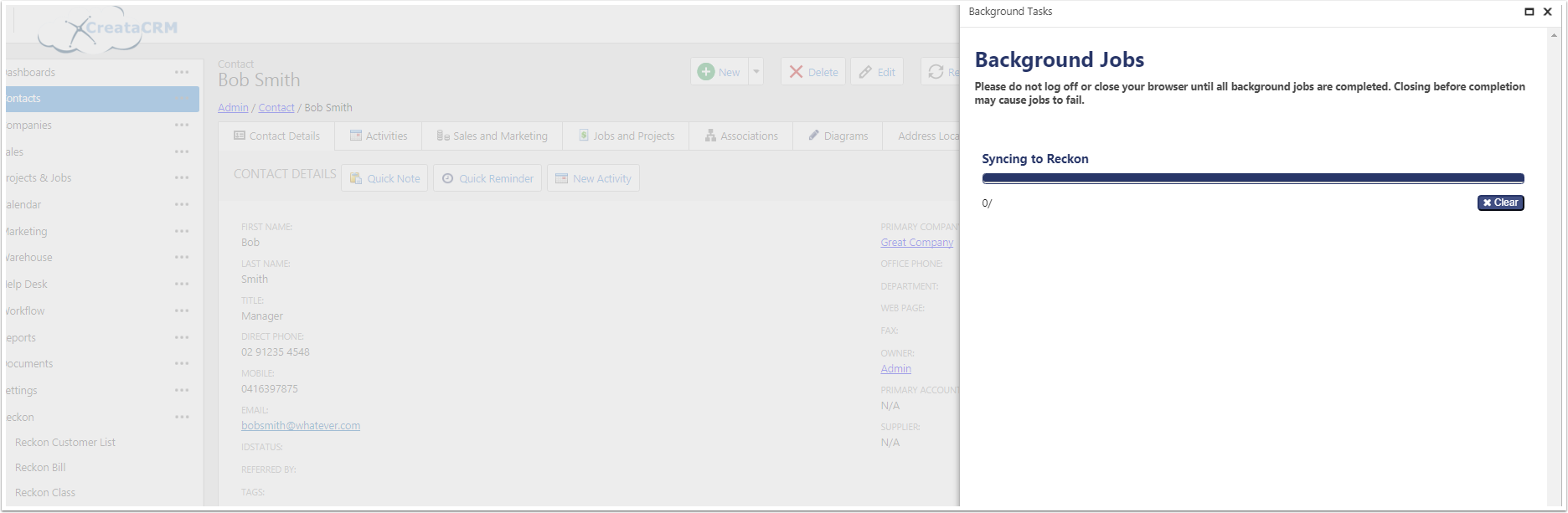Open the Jobs and Projects tab
This screenshot has width=1568, height=513.
coord(626,136)
